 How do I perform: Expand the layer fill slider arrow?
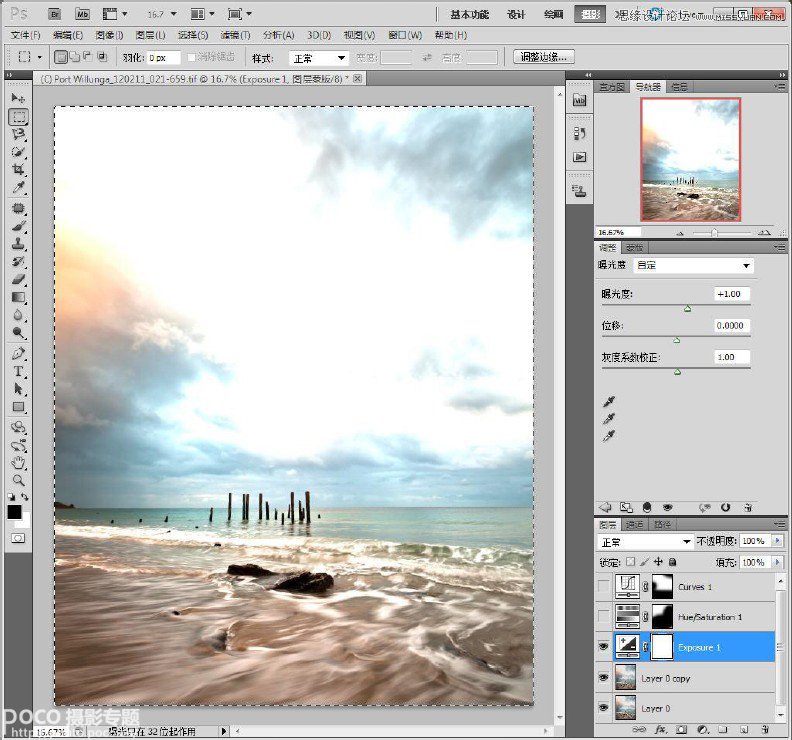[777, 562]
